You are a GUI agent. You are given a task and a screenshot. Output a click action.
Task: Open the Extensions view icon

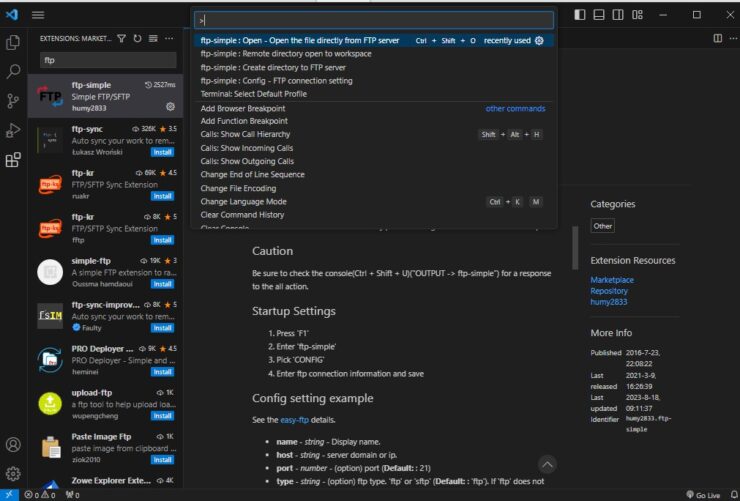coord(13,159)
